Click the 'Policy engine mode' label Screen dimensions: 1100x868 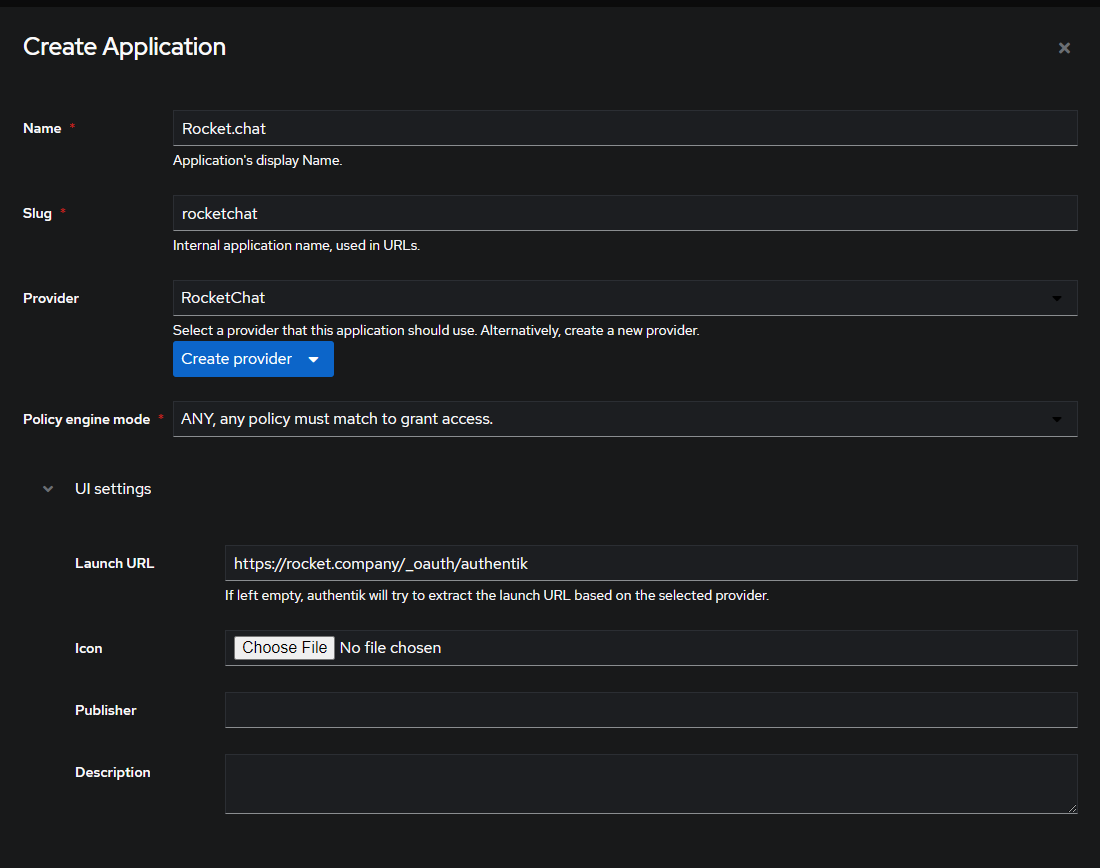tap(86, 420)
